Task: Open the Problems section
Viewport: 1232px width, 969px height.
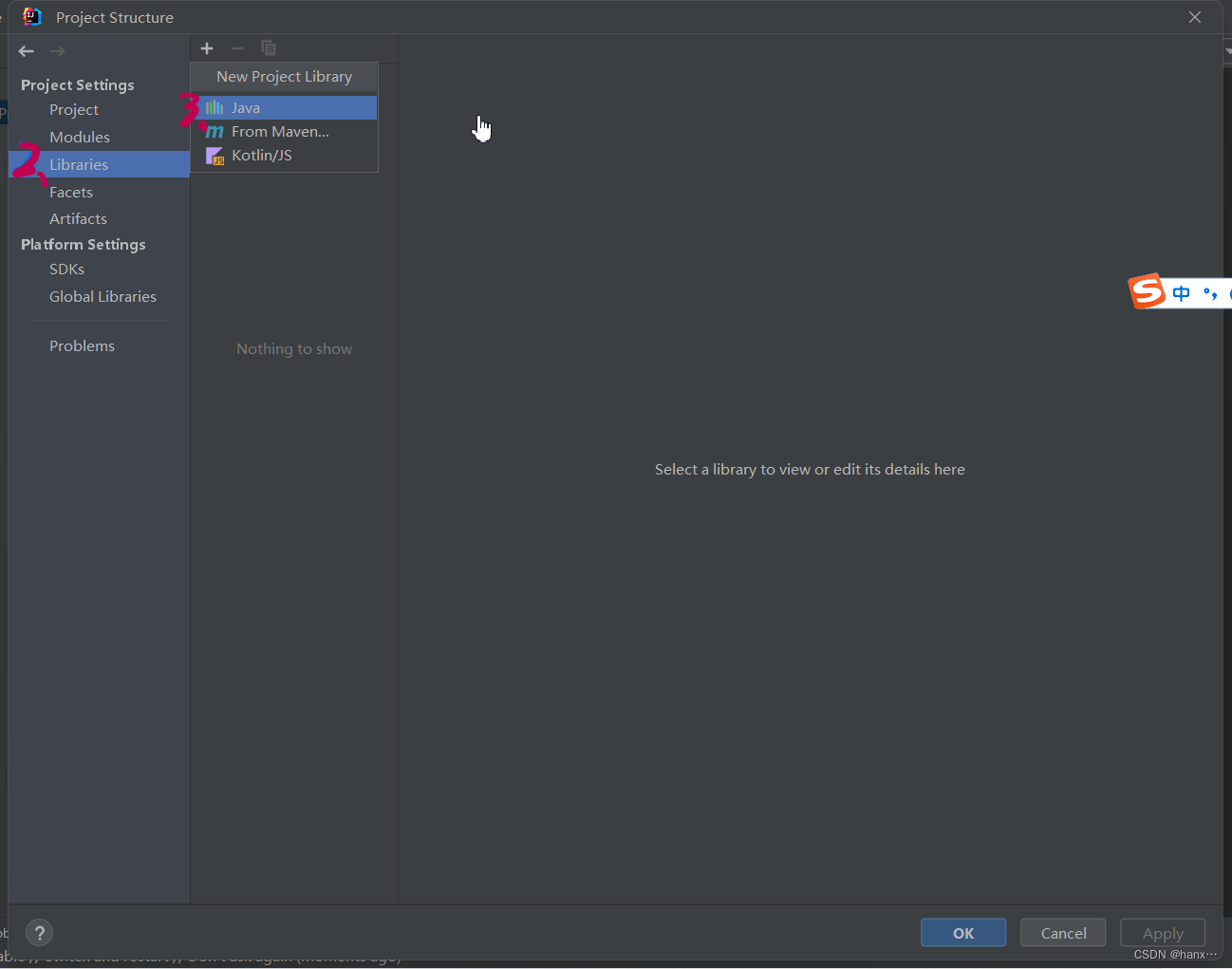Action: coord(82,345)
